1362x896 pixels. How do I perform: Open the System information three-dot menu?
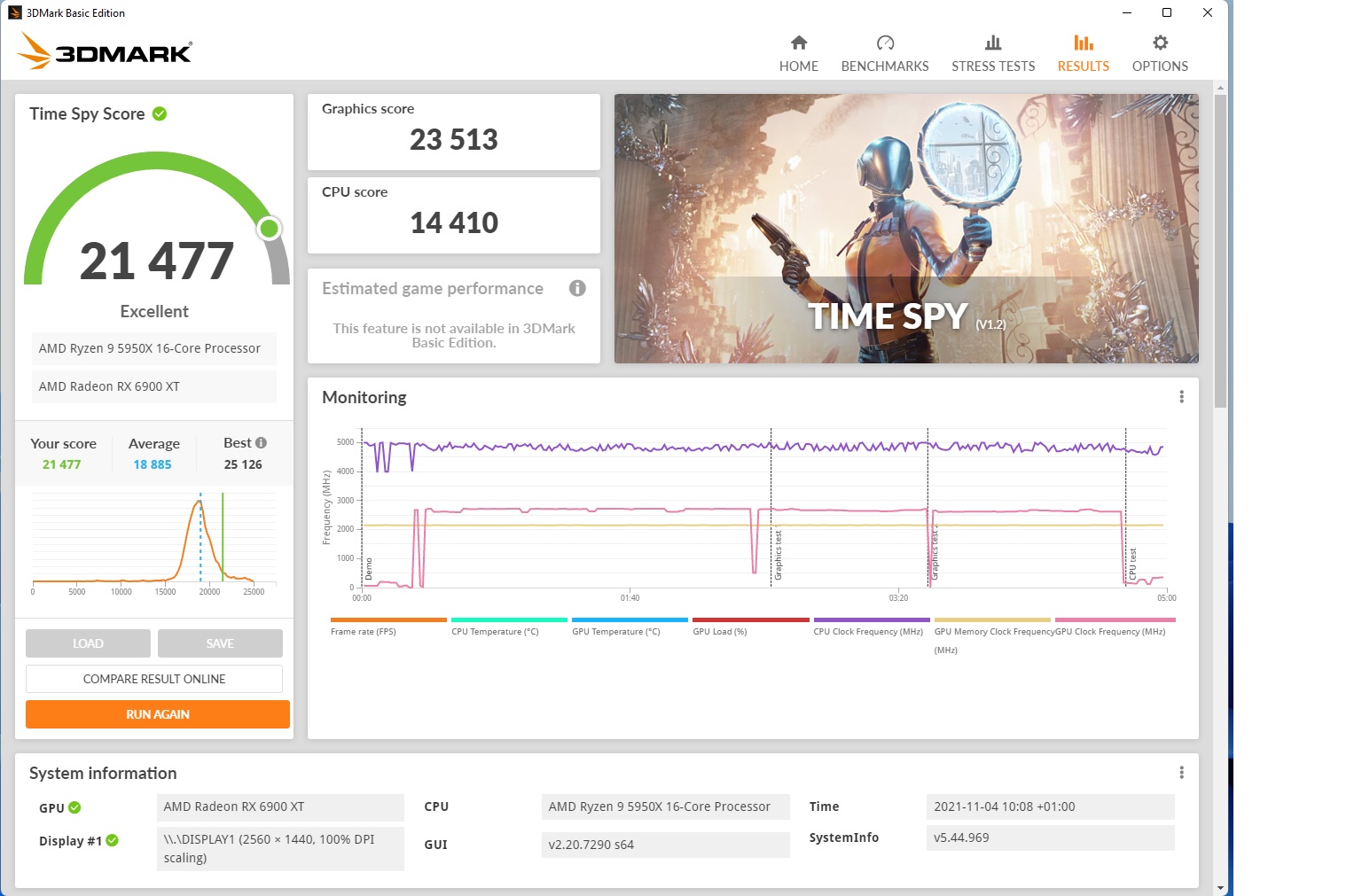tap(1181, 773)
